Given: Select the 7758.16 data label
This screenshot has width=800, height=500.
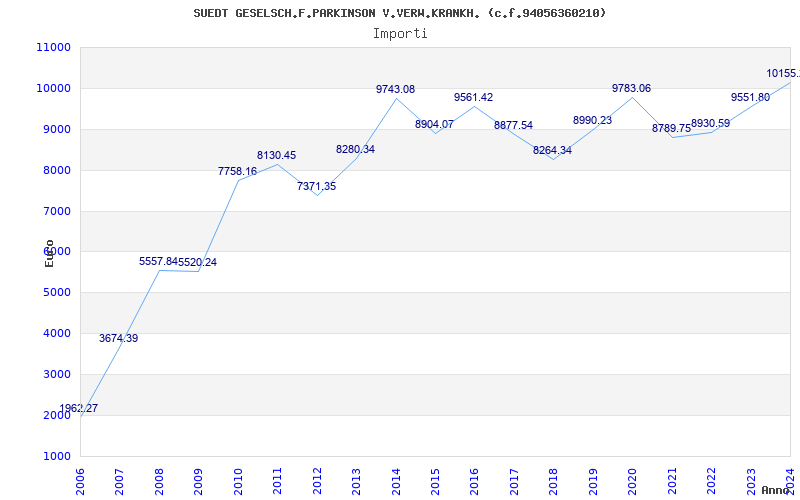Looking at the screenshot, I should coord(237,171).
